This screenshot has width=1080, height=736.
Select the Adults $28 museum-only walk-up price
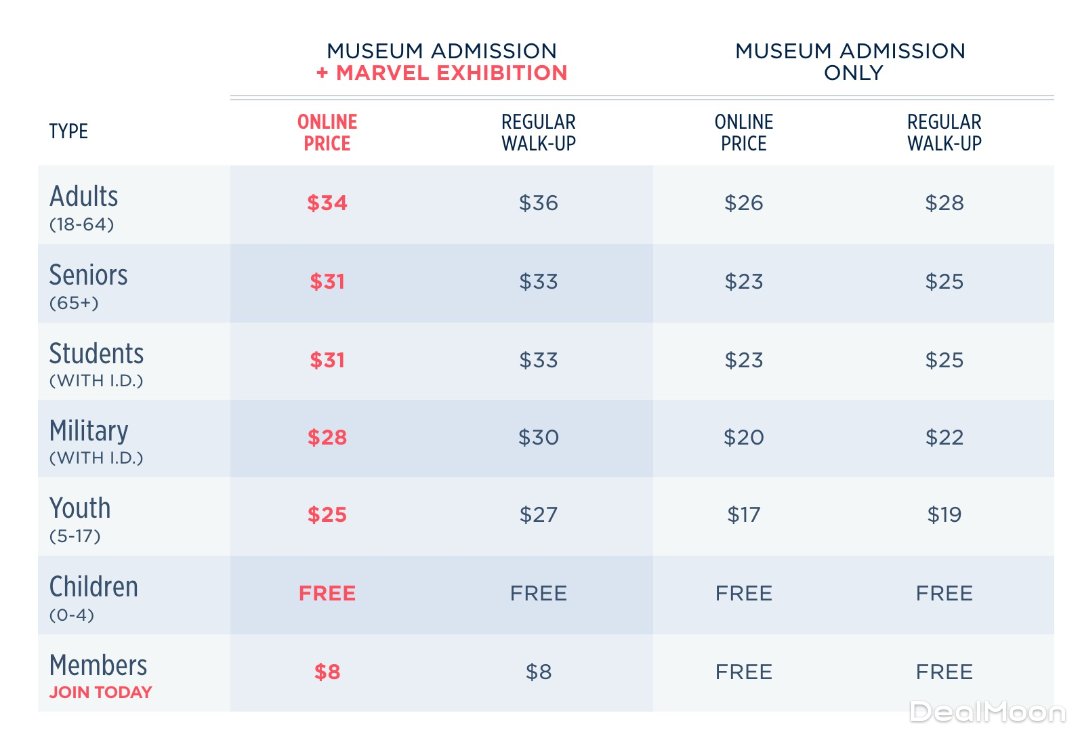[944, 204]
